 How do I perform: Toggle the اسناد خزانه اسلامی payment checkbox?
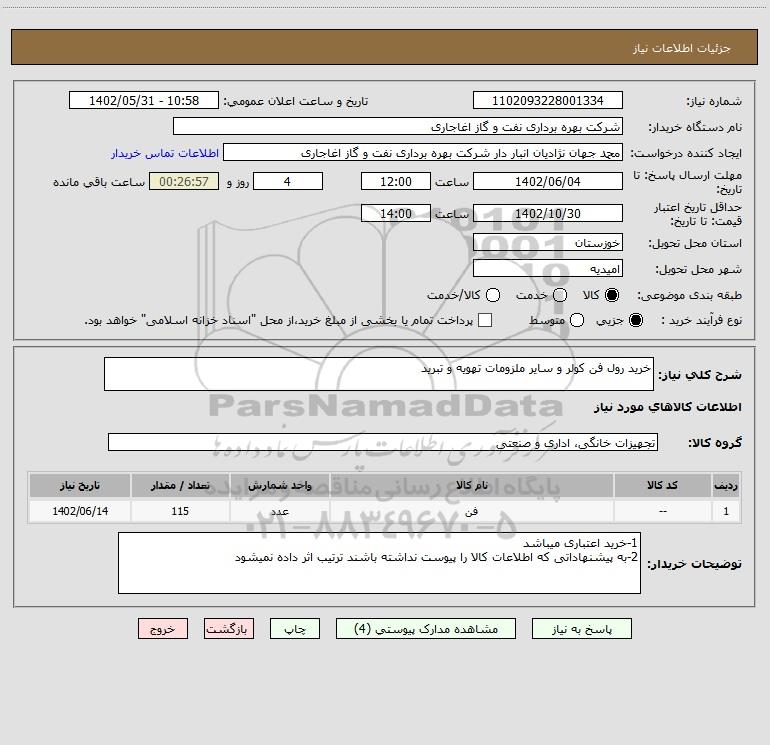[x=485, y=321]
